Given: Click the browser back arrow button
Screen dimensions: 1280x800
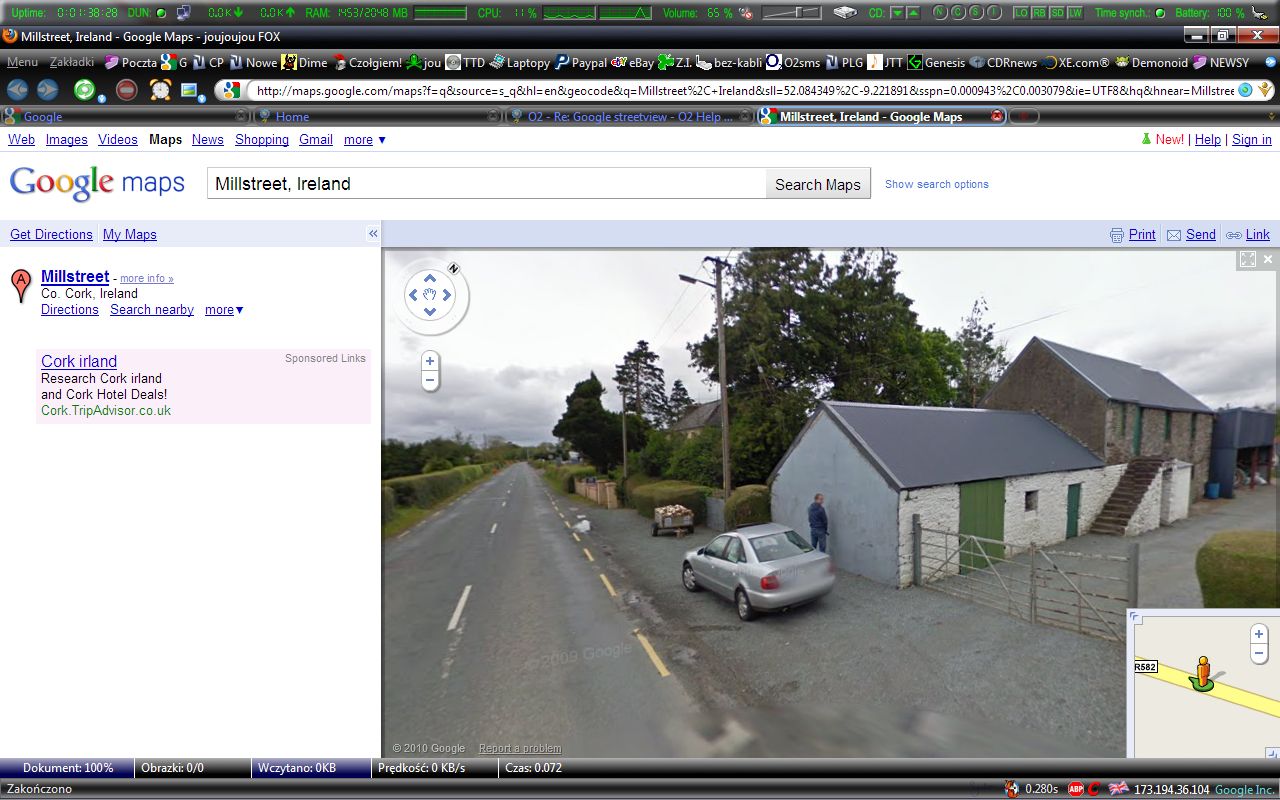Looking at the screenshot, I should click(x=17, y=90).
